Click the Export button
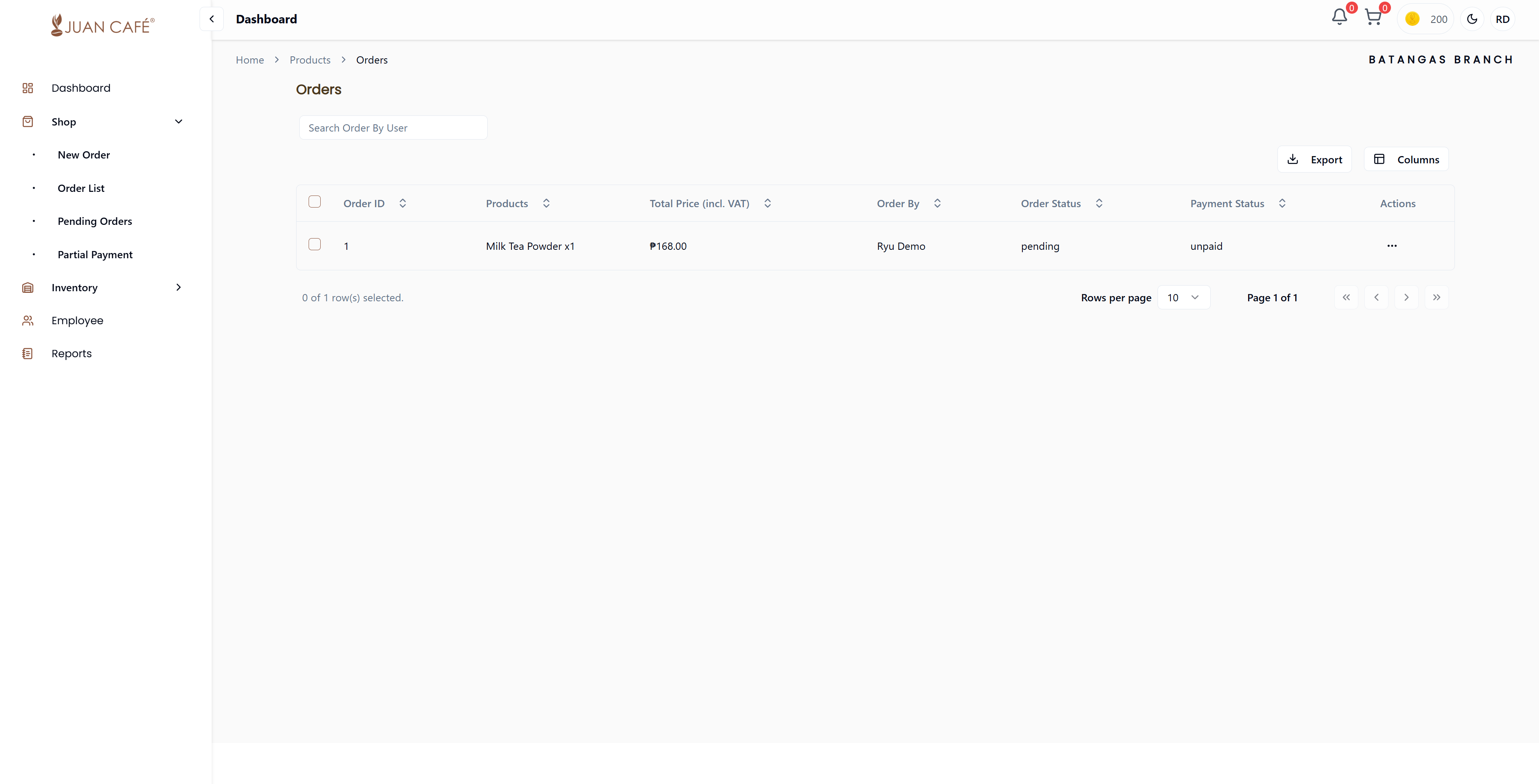The width and height of the screenshot is (1539, 784). pos(1314,159)
